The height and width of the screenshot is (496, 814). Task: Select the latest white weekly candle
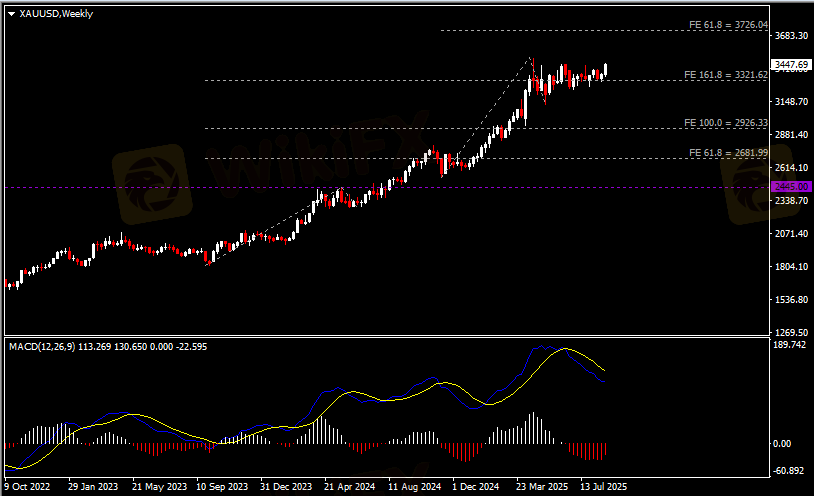[606, 70]
